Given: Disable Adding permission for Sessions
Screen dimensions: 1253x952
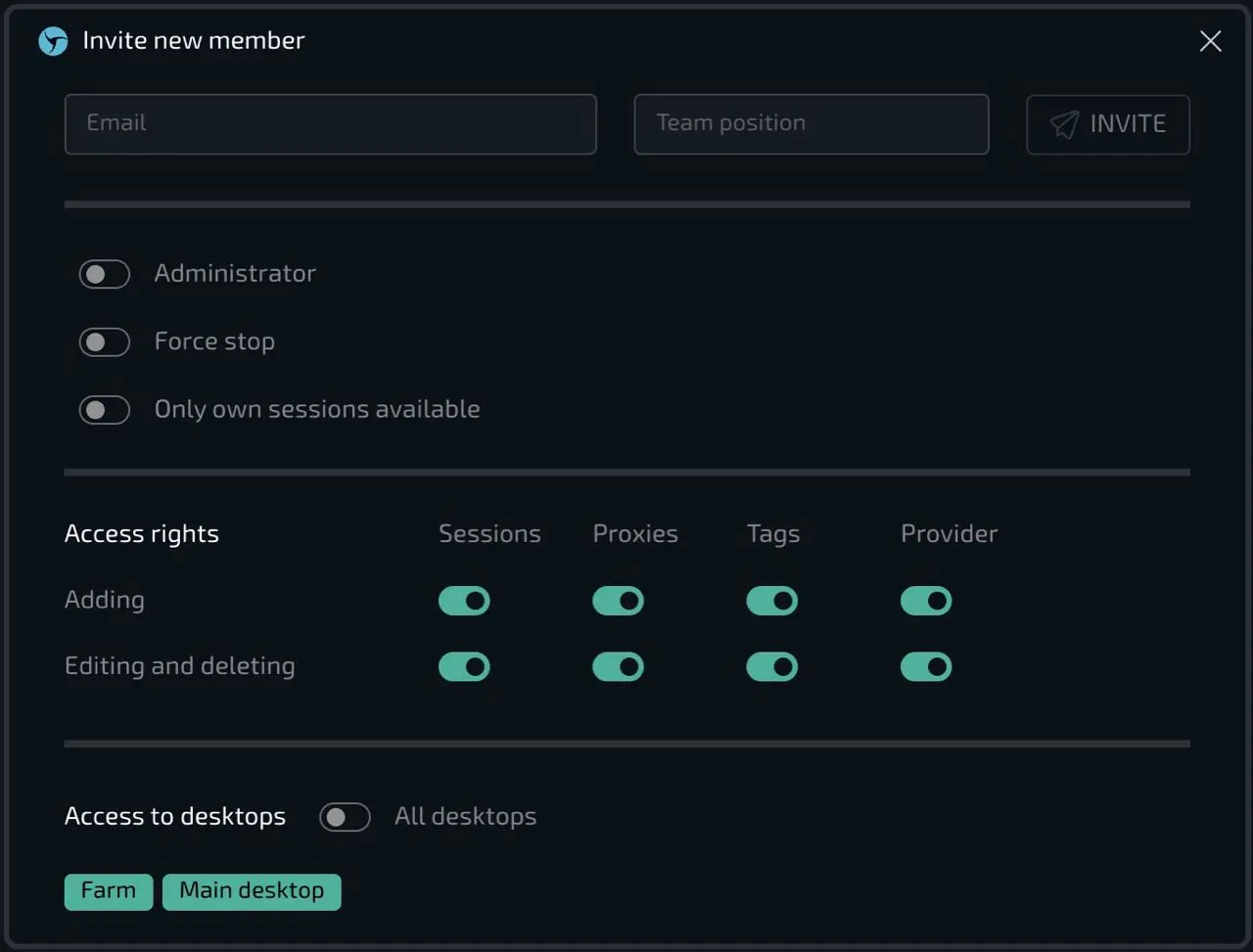Looking at the screenshot, I should [x=464, y=601].
